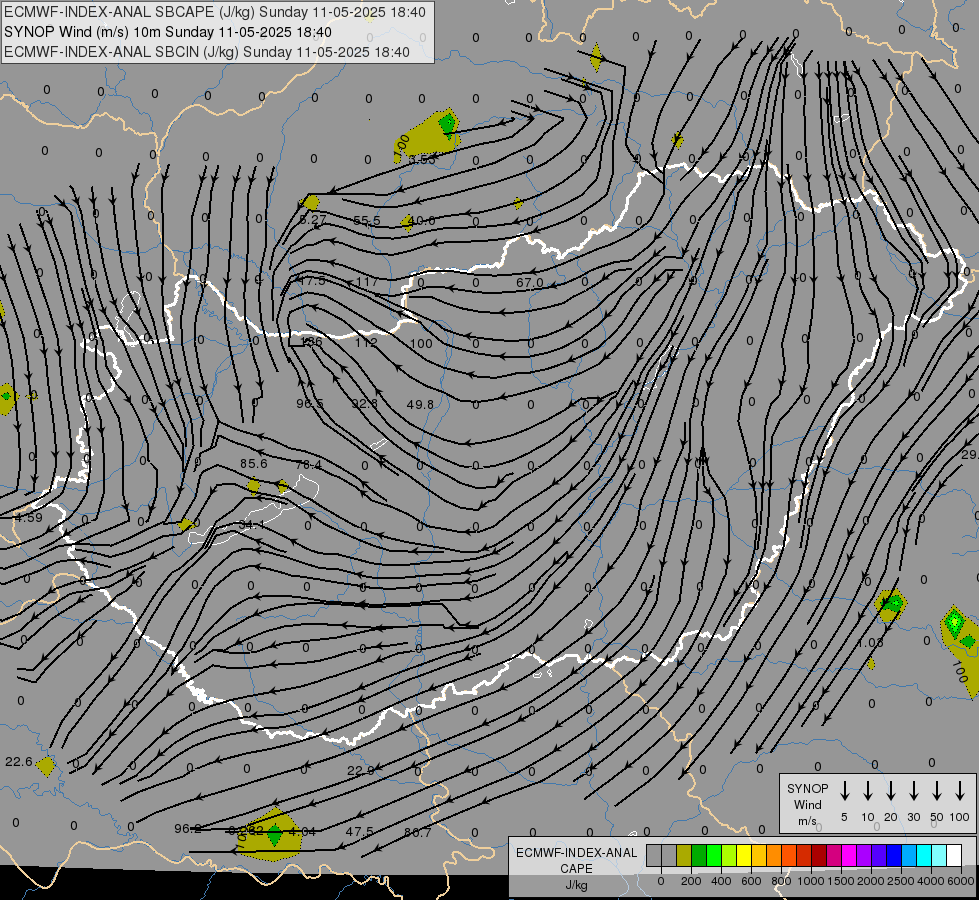Click the 30 m/s wind legend arrow

tap(913, 791)
